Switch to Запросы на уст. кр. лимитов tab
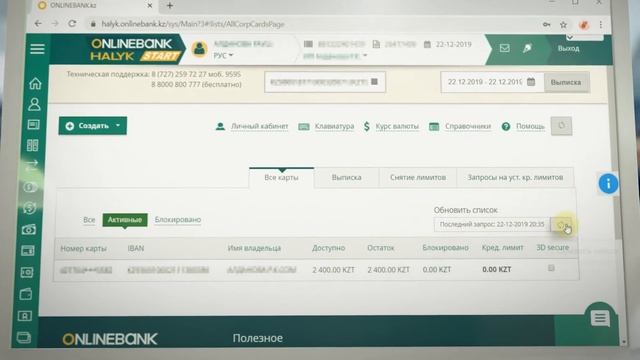 click(x=515, y=178)
